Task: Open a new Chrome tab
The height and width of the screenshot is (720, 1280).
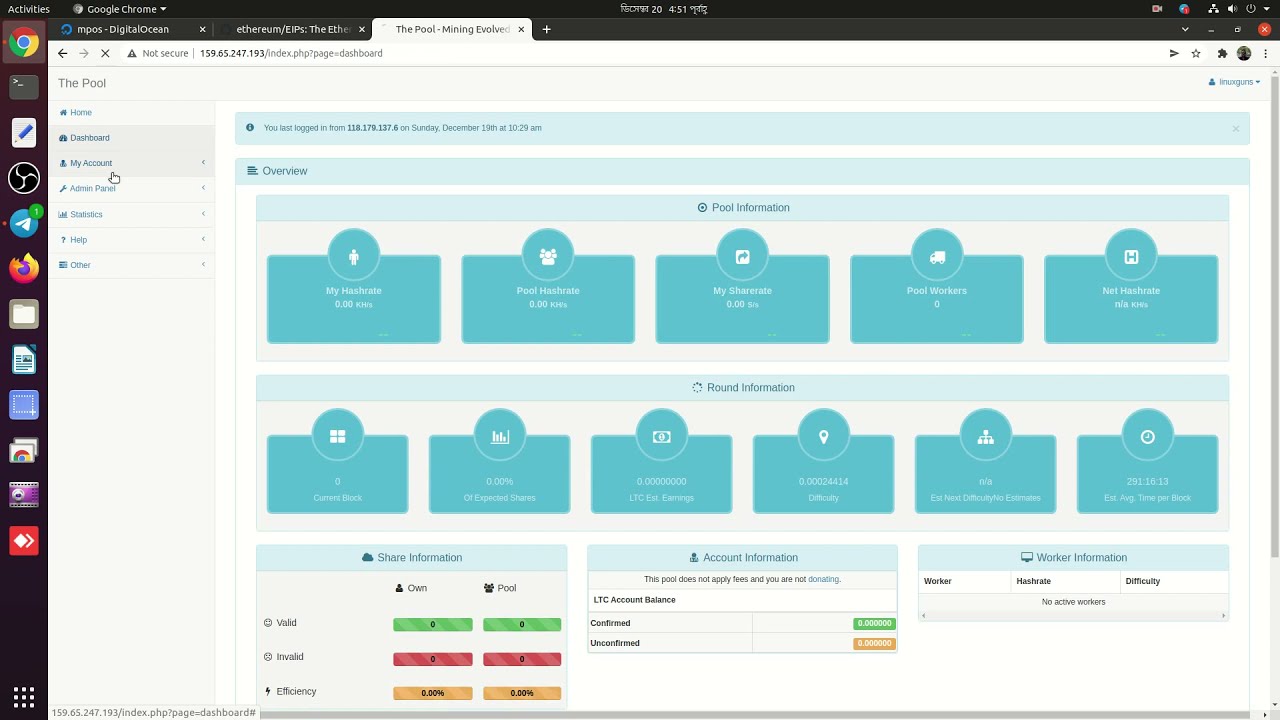Action: pyautogui.click(x=546, y=29)
